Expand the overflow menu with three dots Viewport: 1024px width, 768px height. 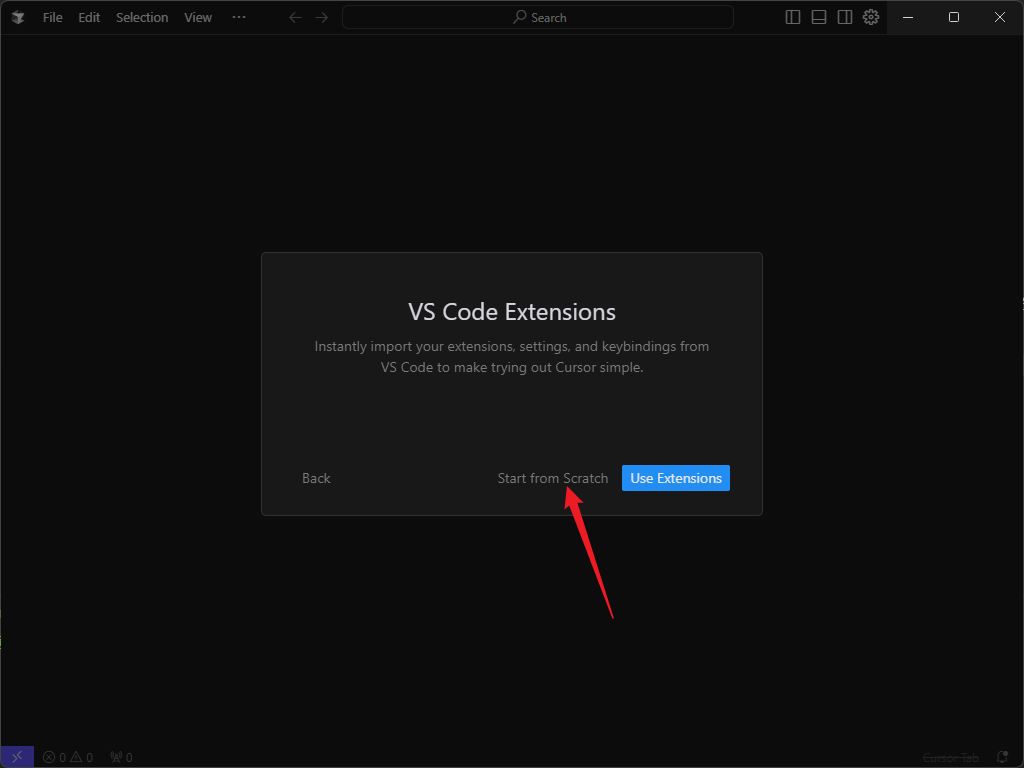[239, 18]
